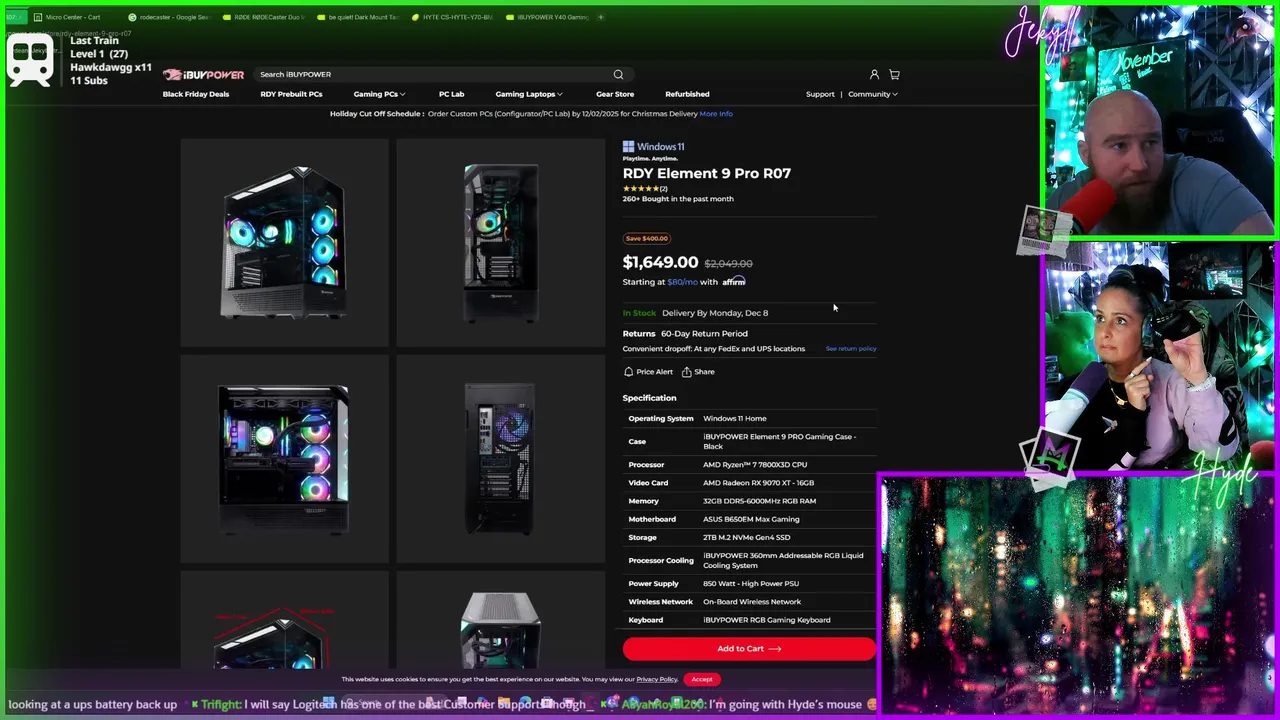Click the search magnifier icon
Image resolution: width=1280 pixels, height=720 pixels.
618,74
